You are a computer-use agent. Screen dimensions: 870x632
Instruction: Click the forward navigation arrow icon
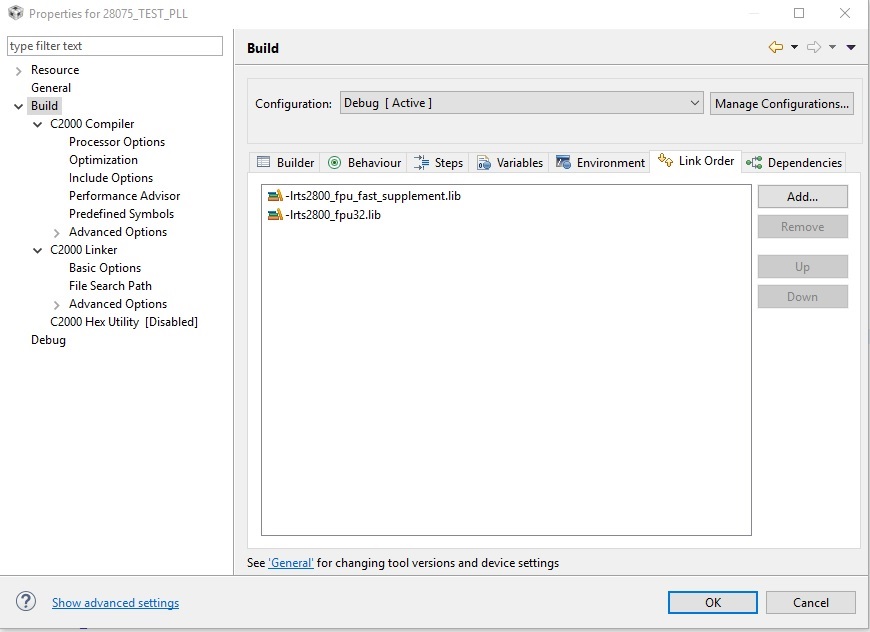point(814,47)
